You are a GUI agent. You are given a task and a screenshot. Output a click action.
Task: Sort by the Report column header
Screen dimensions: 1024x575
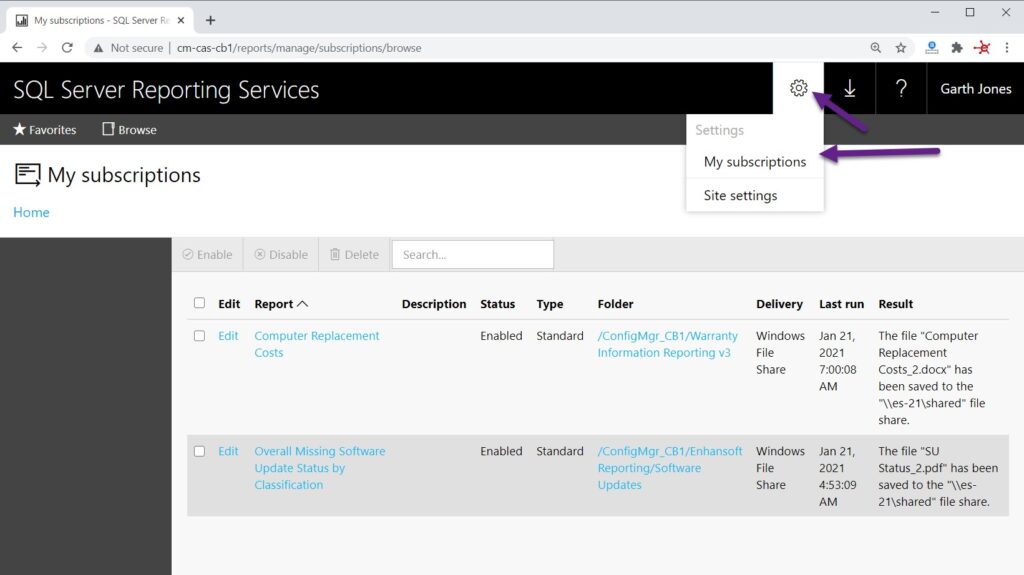pyautogui.click(x=280, y=304)
